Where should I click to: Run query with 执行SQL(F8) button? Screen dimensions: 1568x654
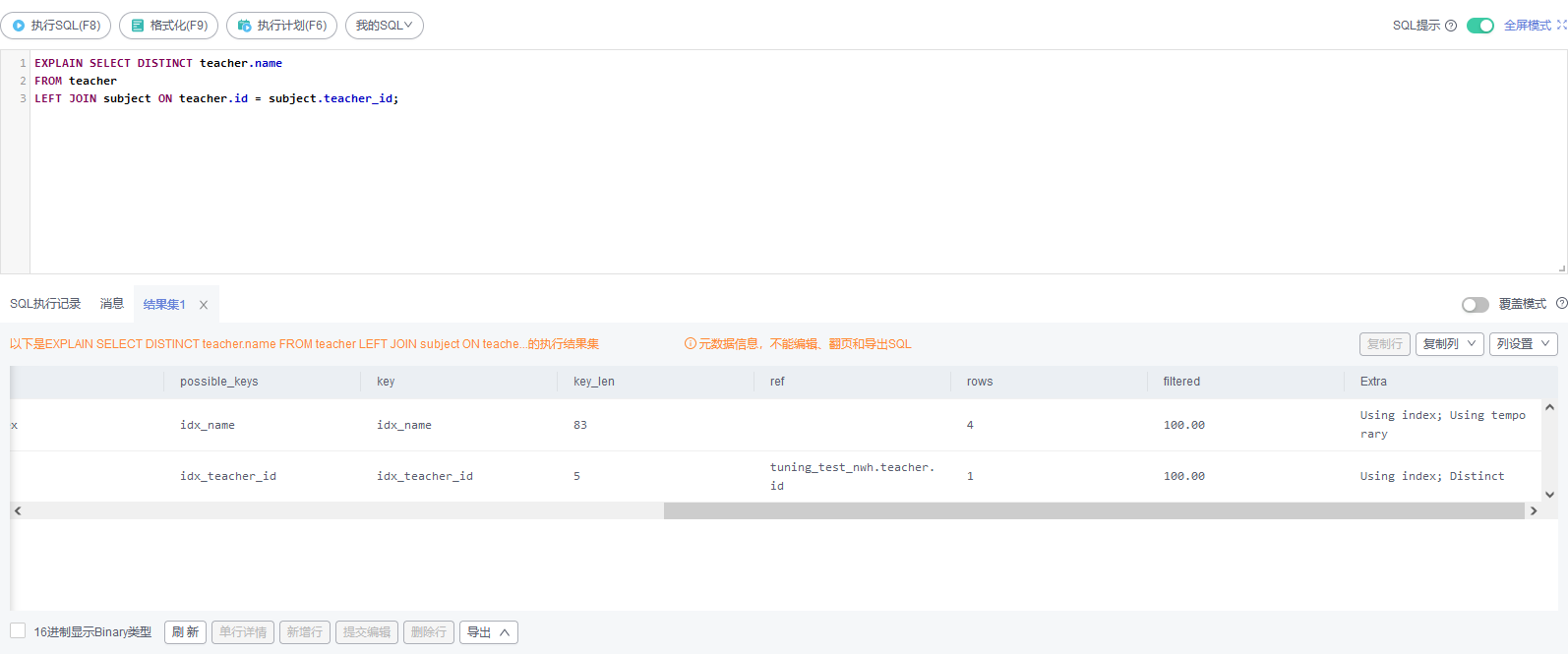tap(56, 26)
